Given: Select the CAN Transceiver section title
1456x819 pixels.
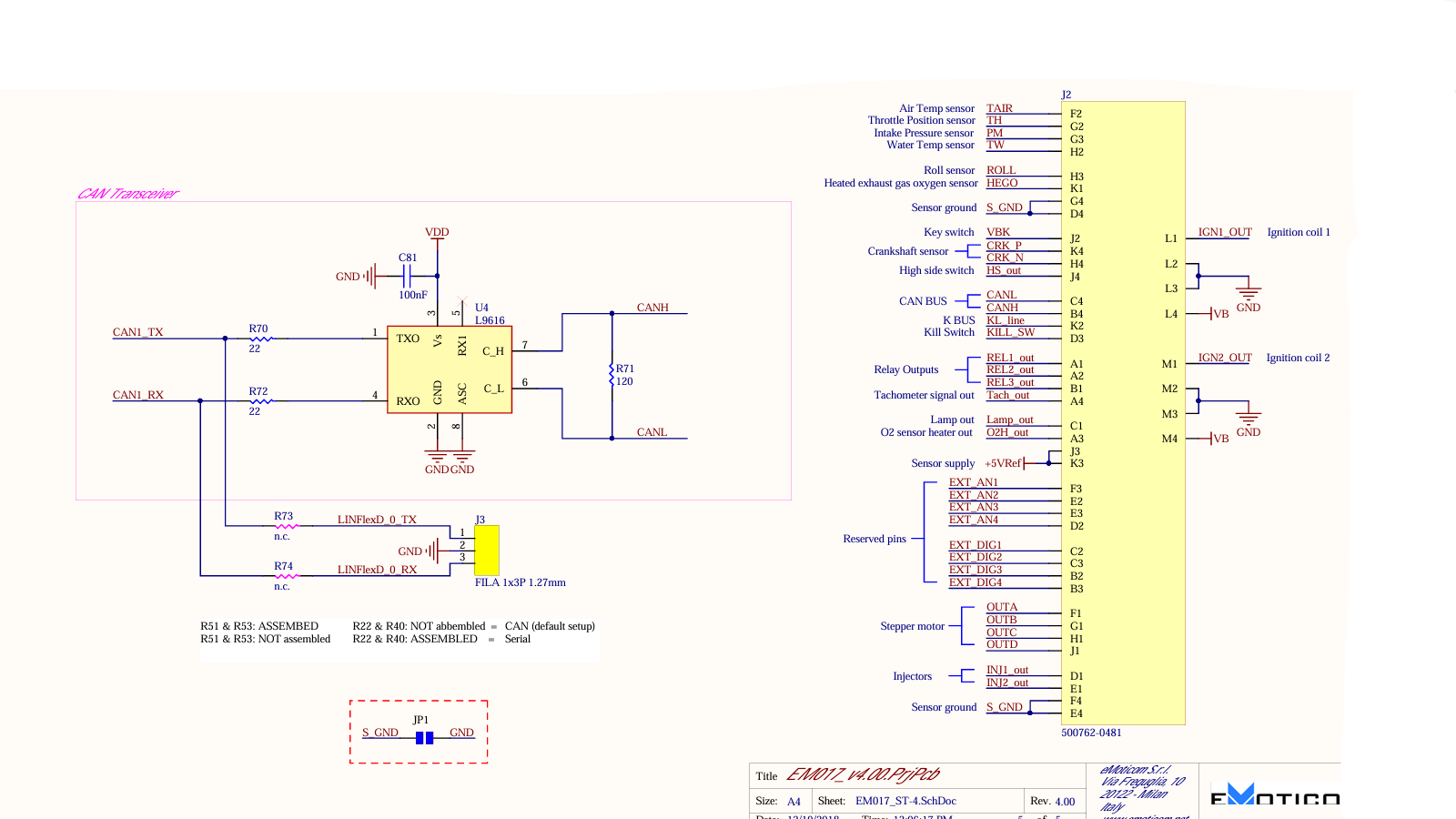Looking at the screenshot, I should click(127, 194).
